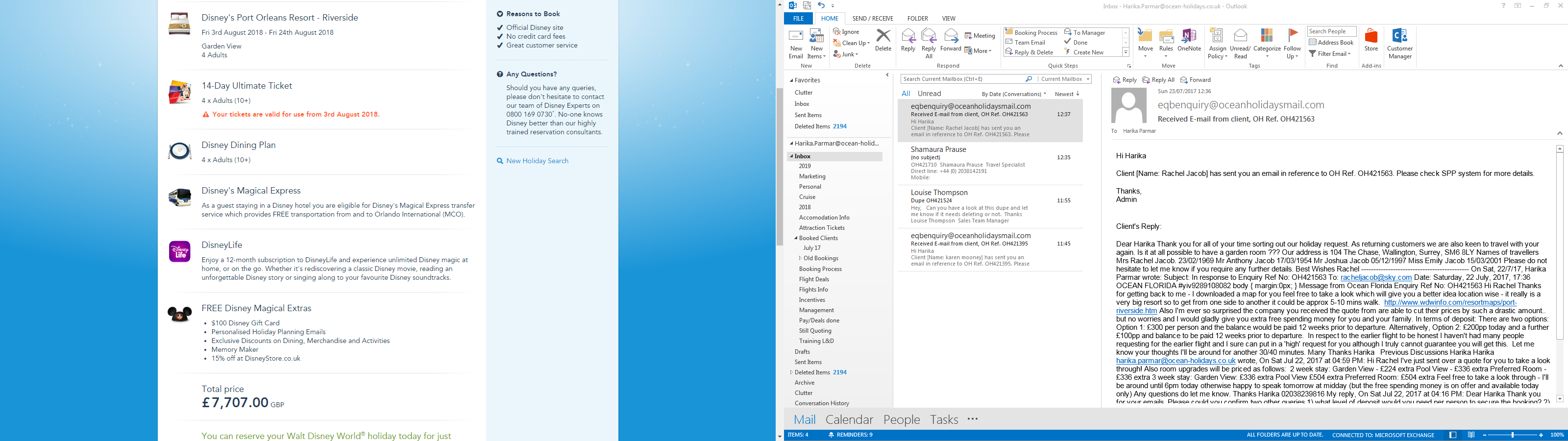Minimize the folder pane
This screenshot has width=1568, height=441.
click(x=887, y=75)
